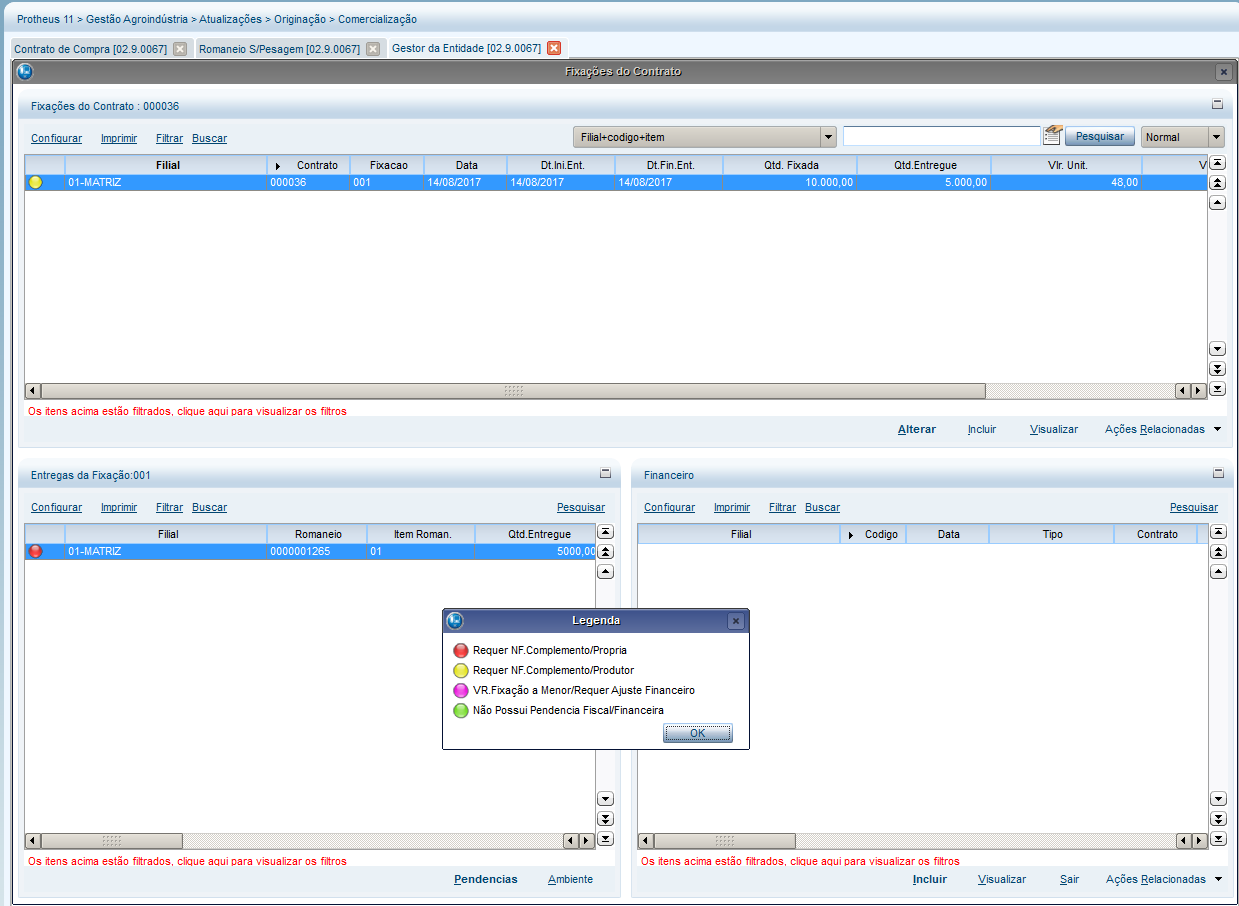
Task: Click the lookup icon beside search field
Action: pos(1052,136)
